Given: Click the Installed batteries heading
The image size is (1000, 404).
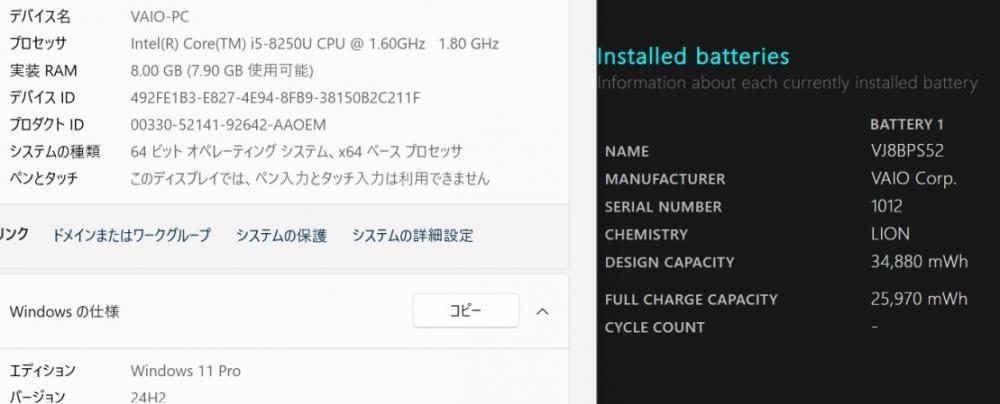Looking at the screenshot, I should point(693,56).
